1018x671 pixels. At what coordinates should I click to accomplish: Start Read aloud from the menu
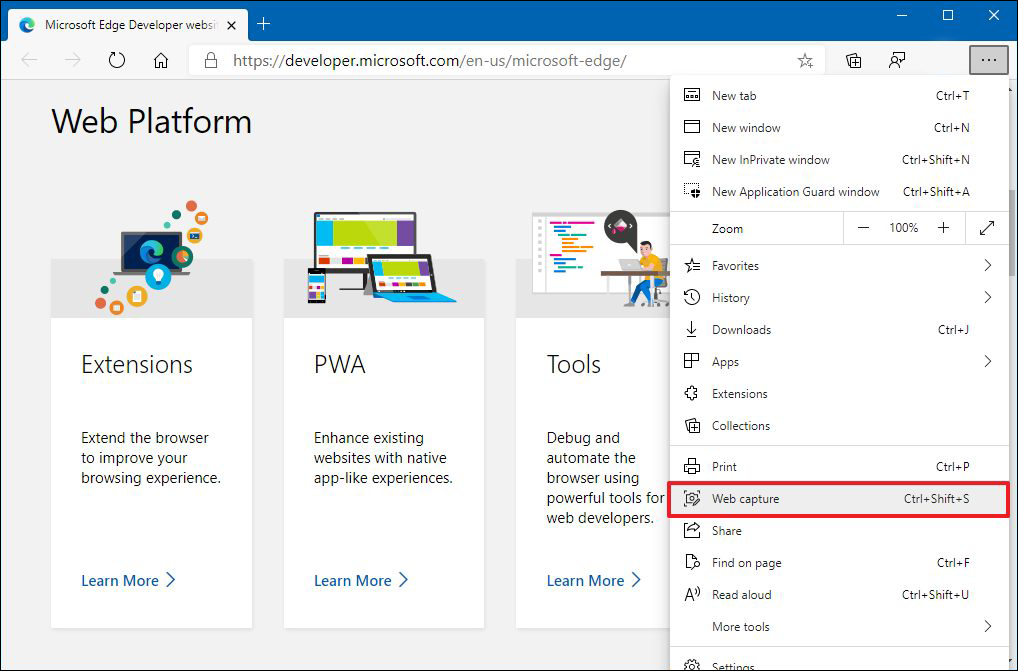pos(839,594)
